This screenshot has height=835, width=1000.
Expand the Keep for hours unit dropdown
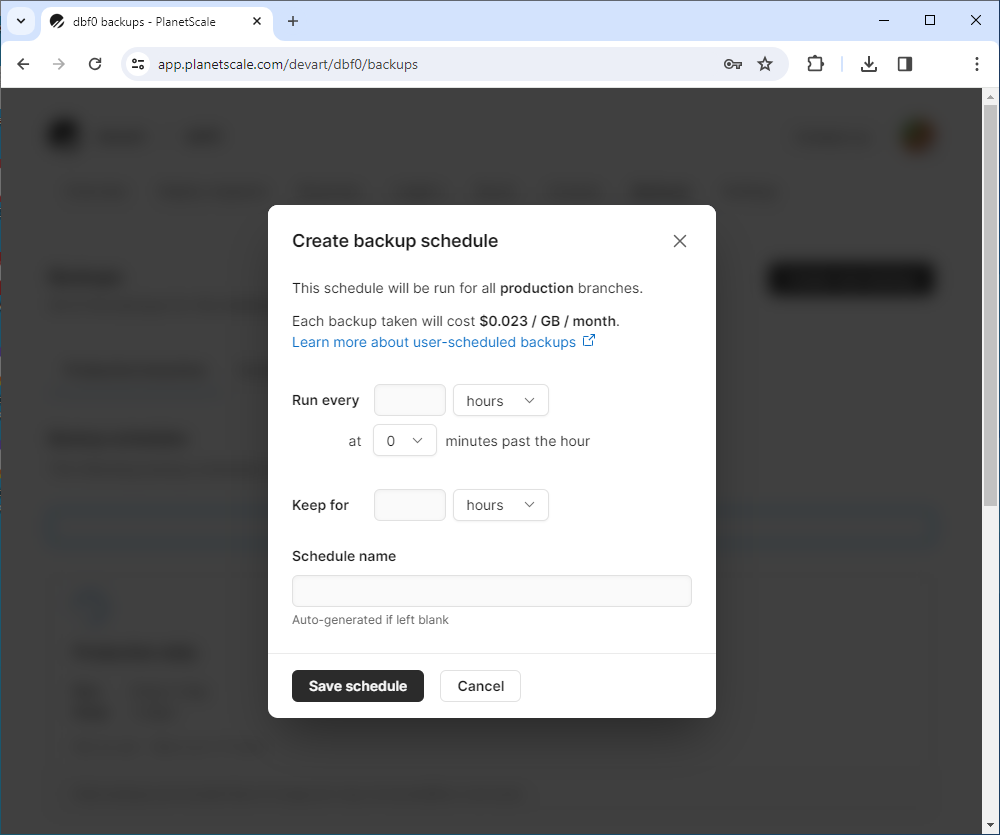[x=501, y=505]
